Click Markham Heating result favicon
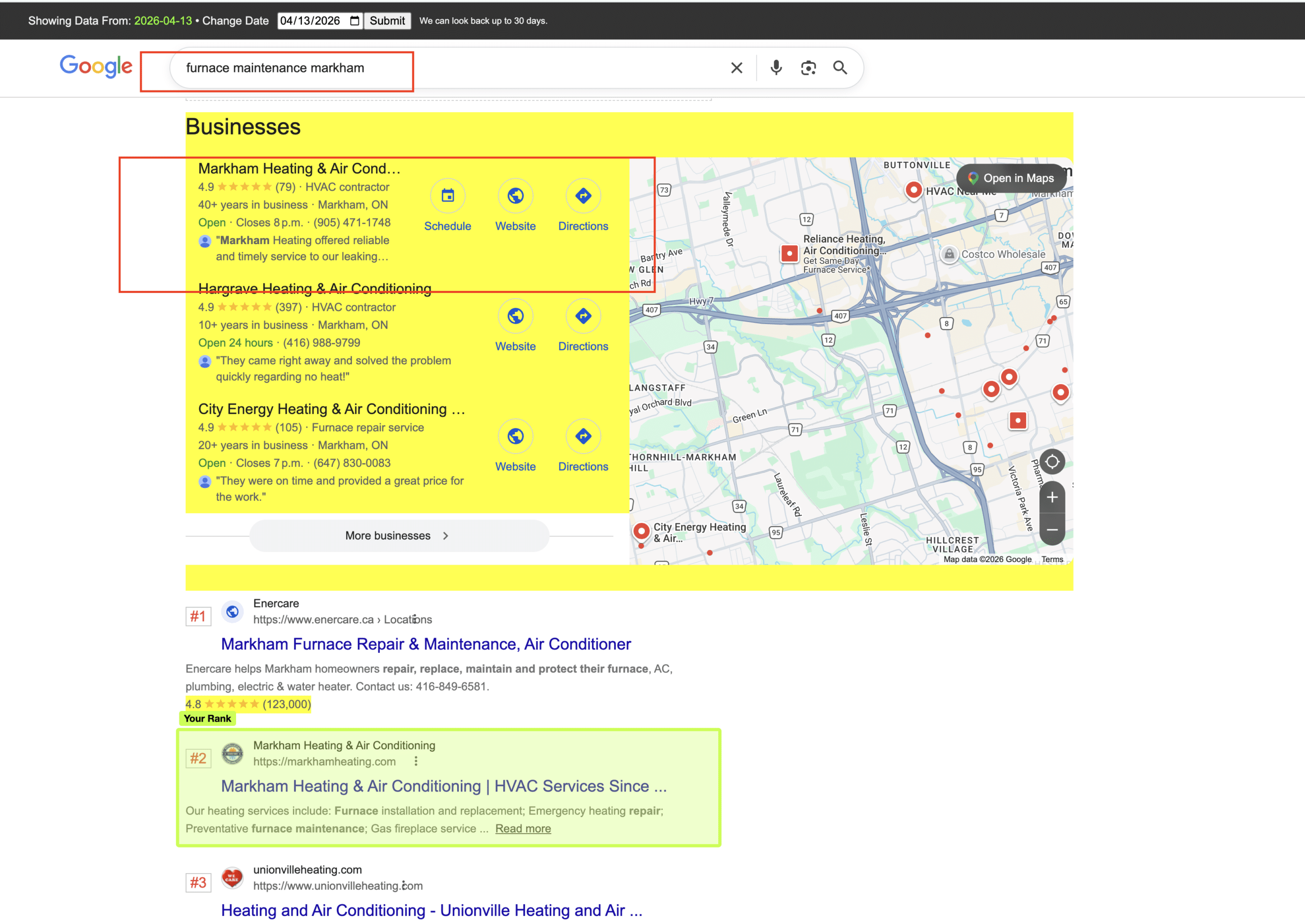Image resolution: width=1305 pixels, height=924 pixels. pyautogui.click(x=232, y=753)
